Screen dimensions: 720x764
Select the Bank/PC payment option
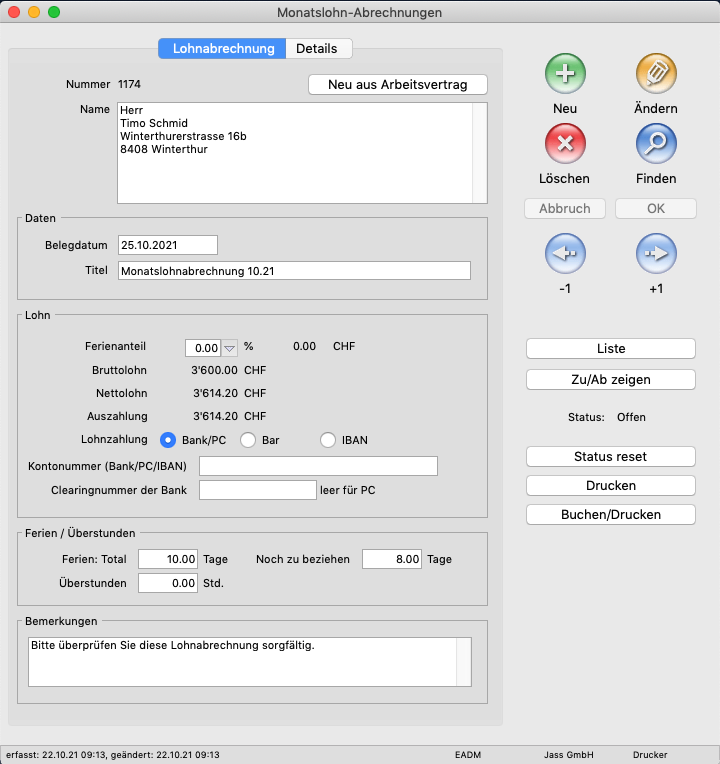click(168, 440)
